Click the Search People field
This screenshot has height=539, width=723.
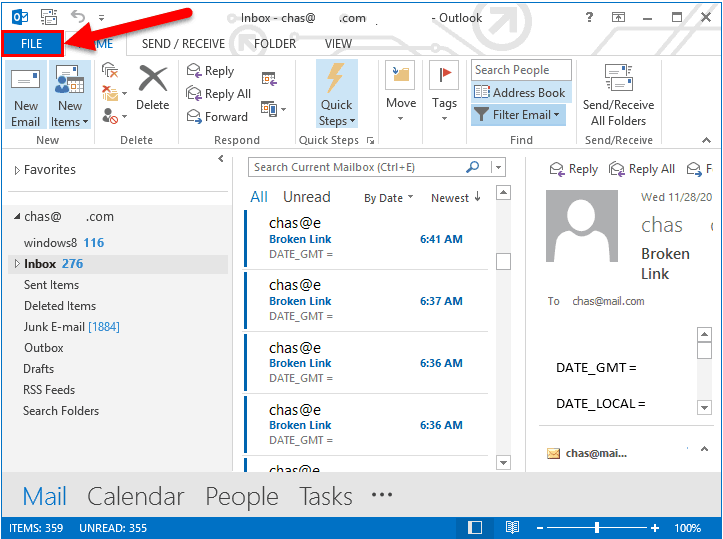(x=521, y=70)
